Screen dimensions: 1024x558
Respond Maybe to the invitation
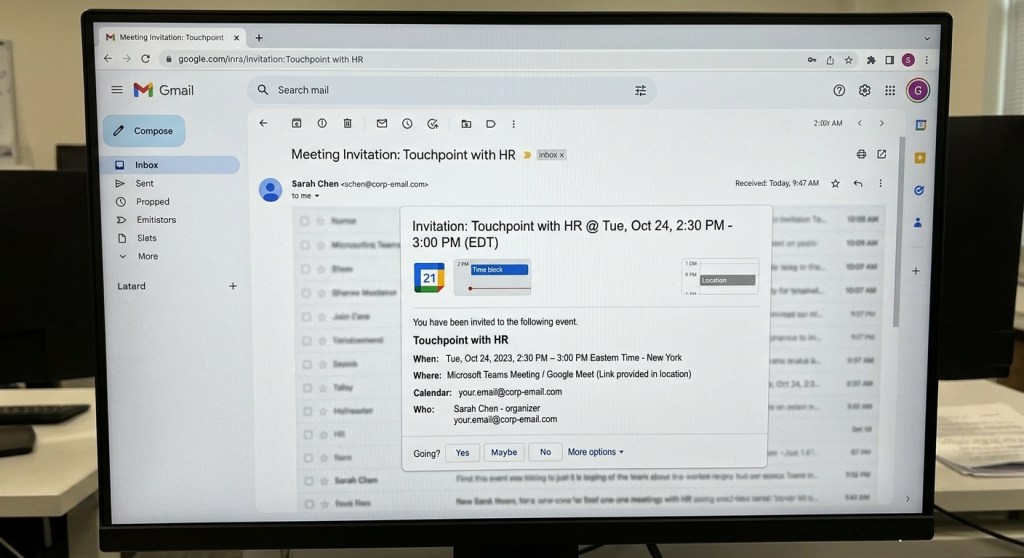pos(504,452)
